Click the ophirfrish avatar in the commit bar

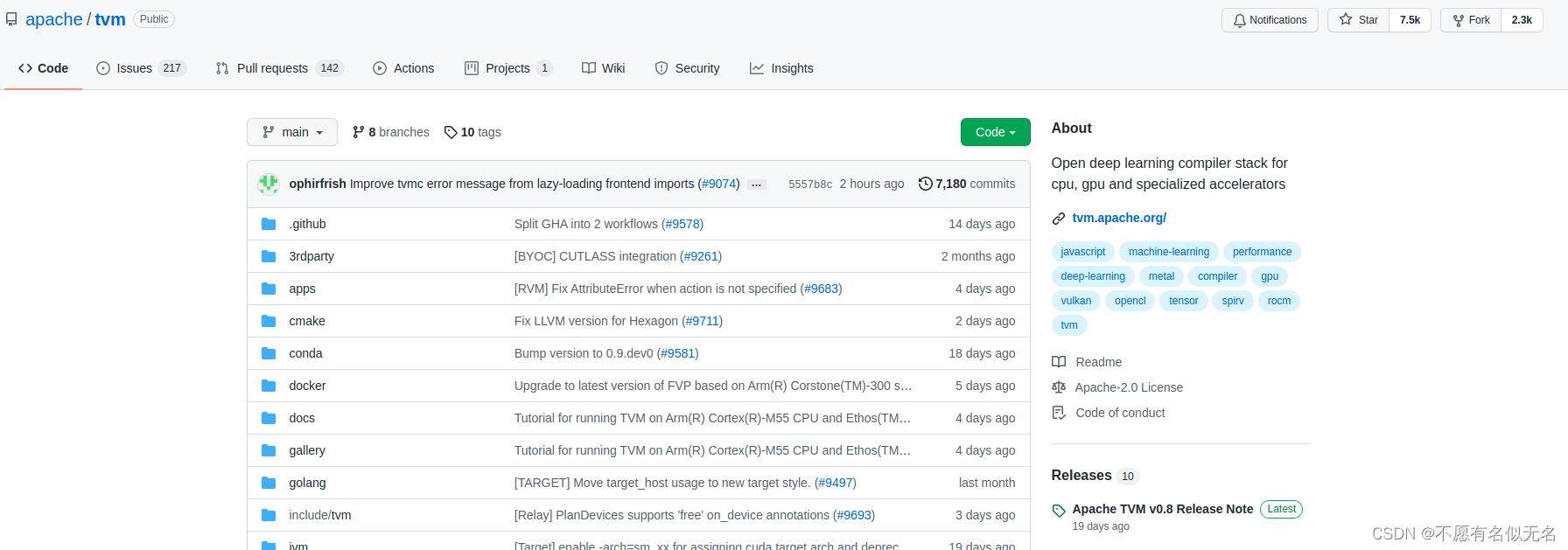(269, 184)
